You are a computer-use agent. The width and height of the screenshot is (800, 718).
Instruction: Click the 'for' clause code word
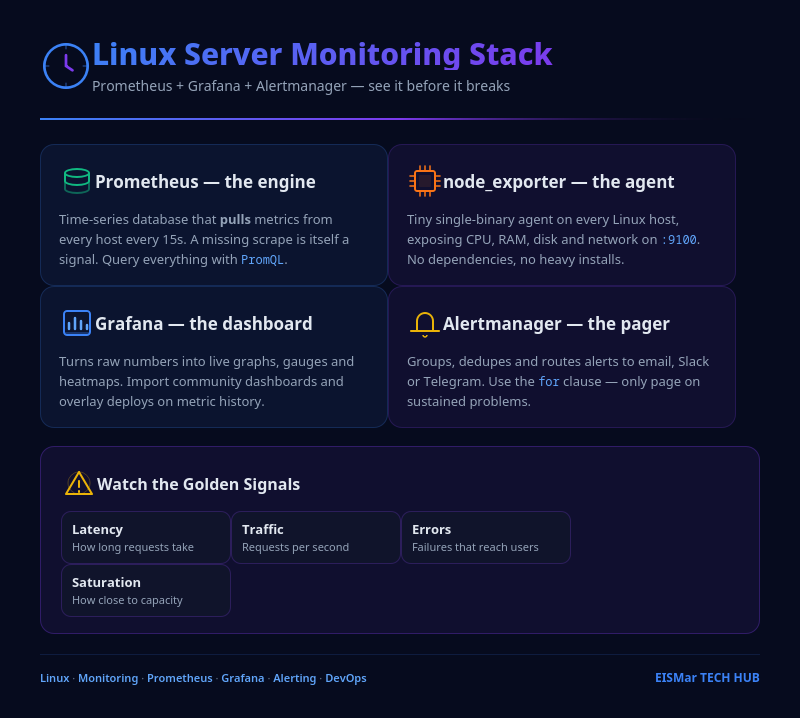click(549, 382)
